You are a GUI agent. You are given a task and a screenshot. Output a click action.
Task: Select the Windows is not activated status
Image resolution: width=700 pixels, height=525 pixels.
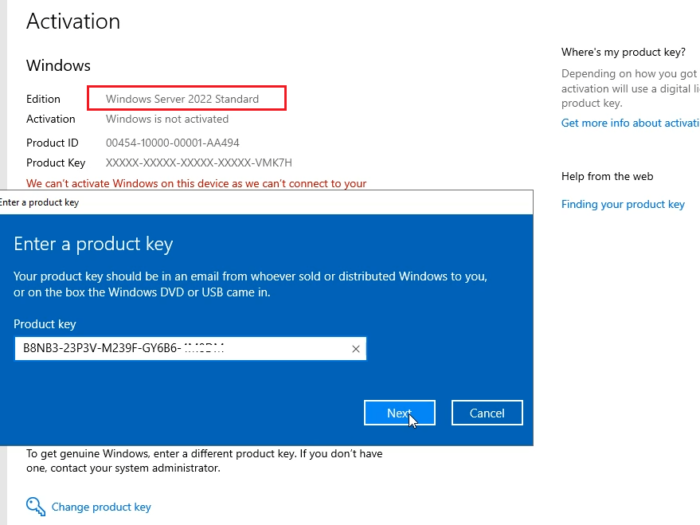167,119
